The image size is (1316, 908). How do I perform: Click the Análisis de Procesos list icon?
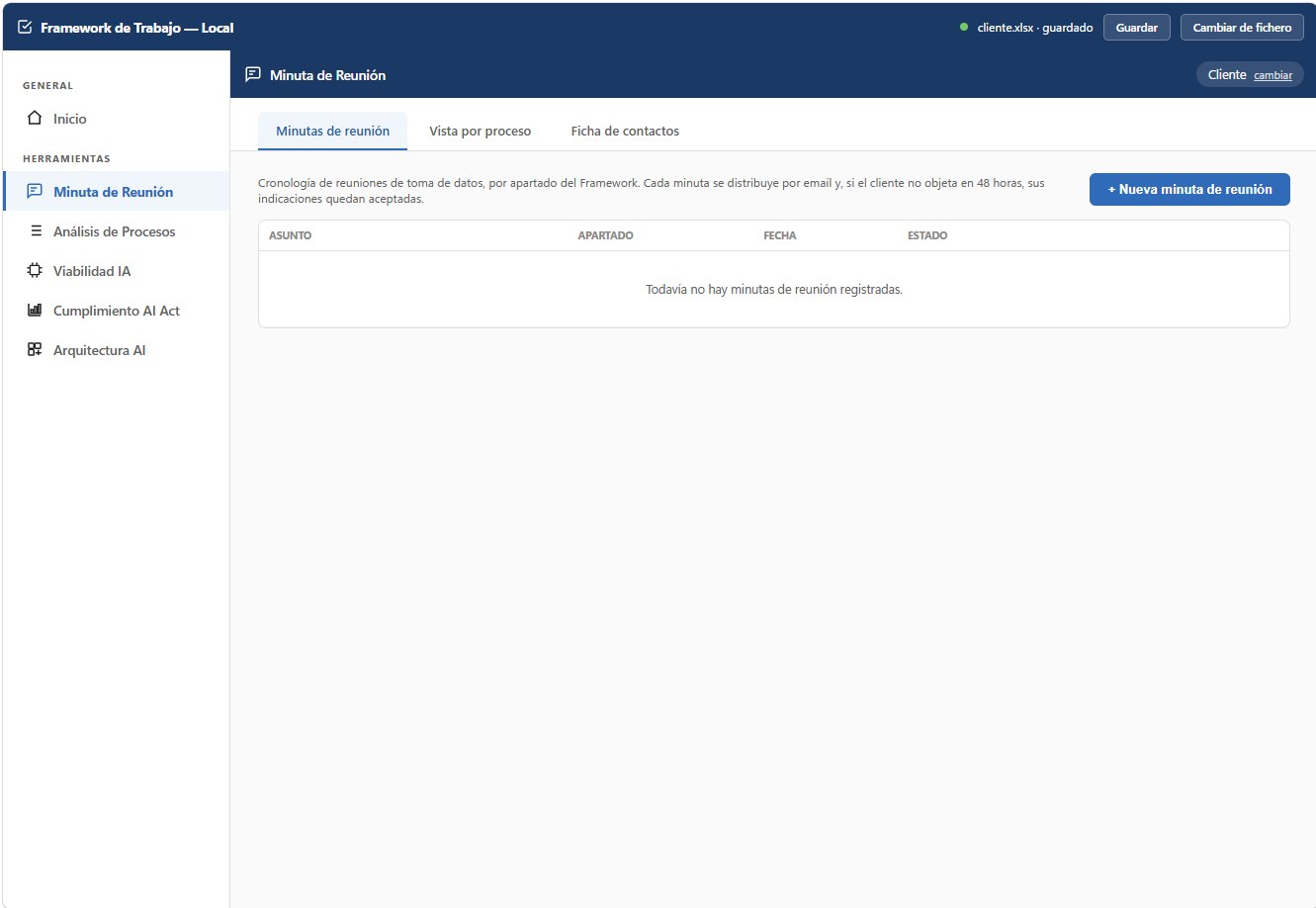(36, 231)
